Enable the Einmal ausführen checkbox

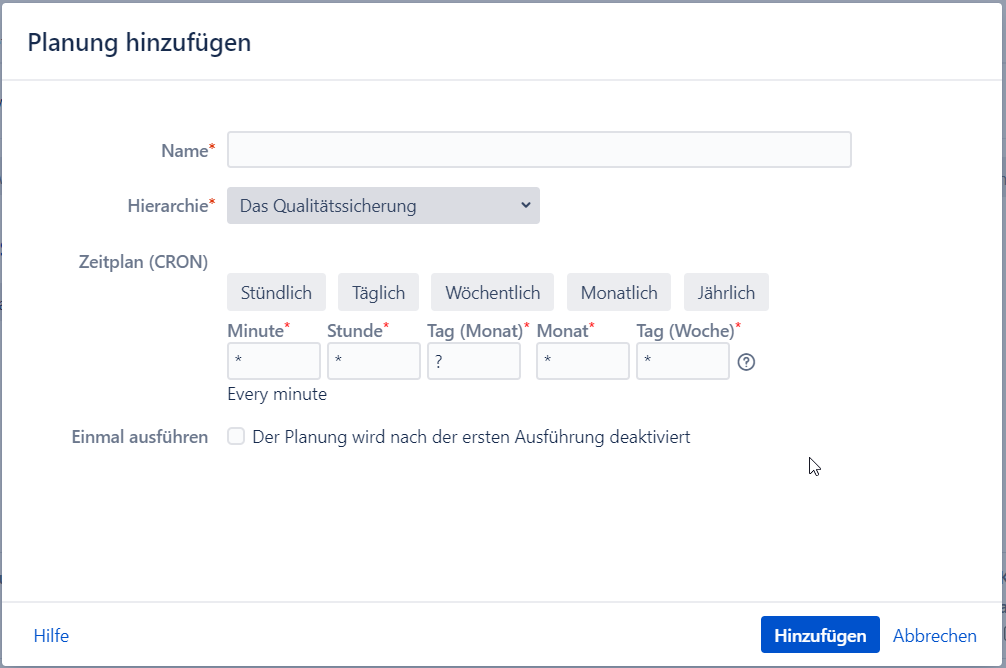[x=236, y=437]
